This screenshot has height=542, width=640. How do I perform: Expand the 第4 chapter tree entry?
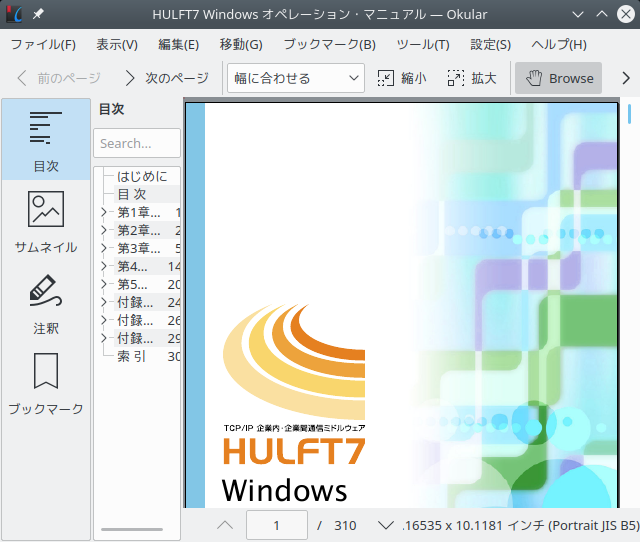click(104, 266)
